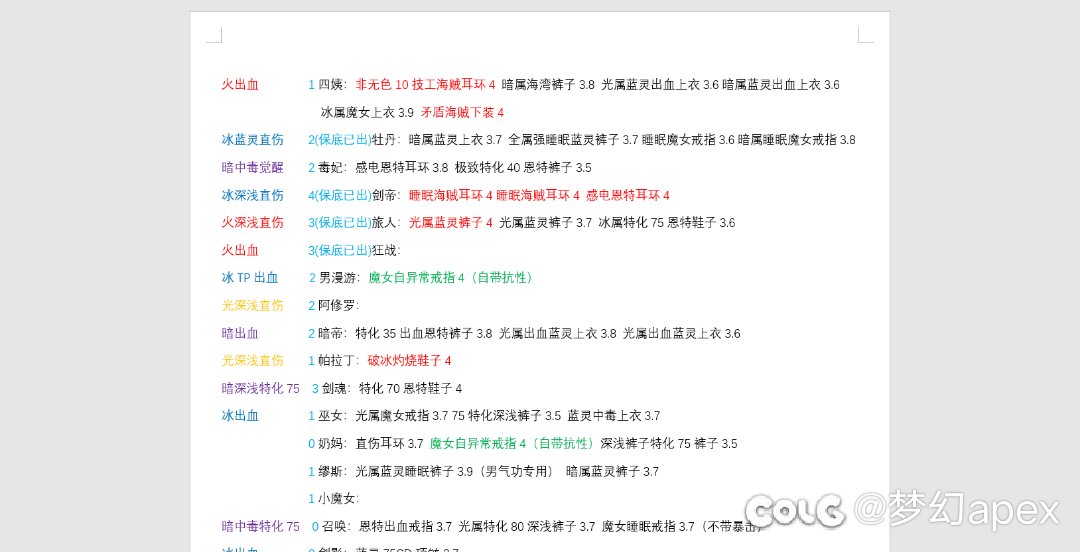The height and width of the screenshot is (552, 1080).
Task: Click the character name '剑帝'
Action: click(x=384, y=195)
